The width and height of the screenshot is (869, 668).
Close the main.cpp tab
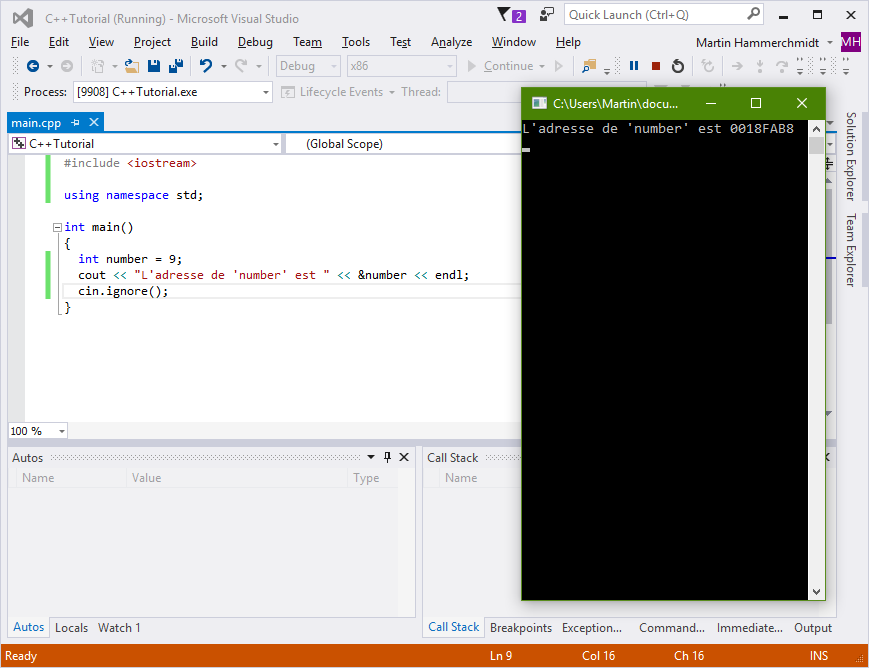click(x=94, y=122)
